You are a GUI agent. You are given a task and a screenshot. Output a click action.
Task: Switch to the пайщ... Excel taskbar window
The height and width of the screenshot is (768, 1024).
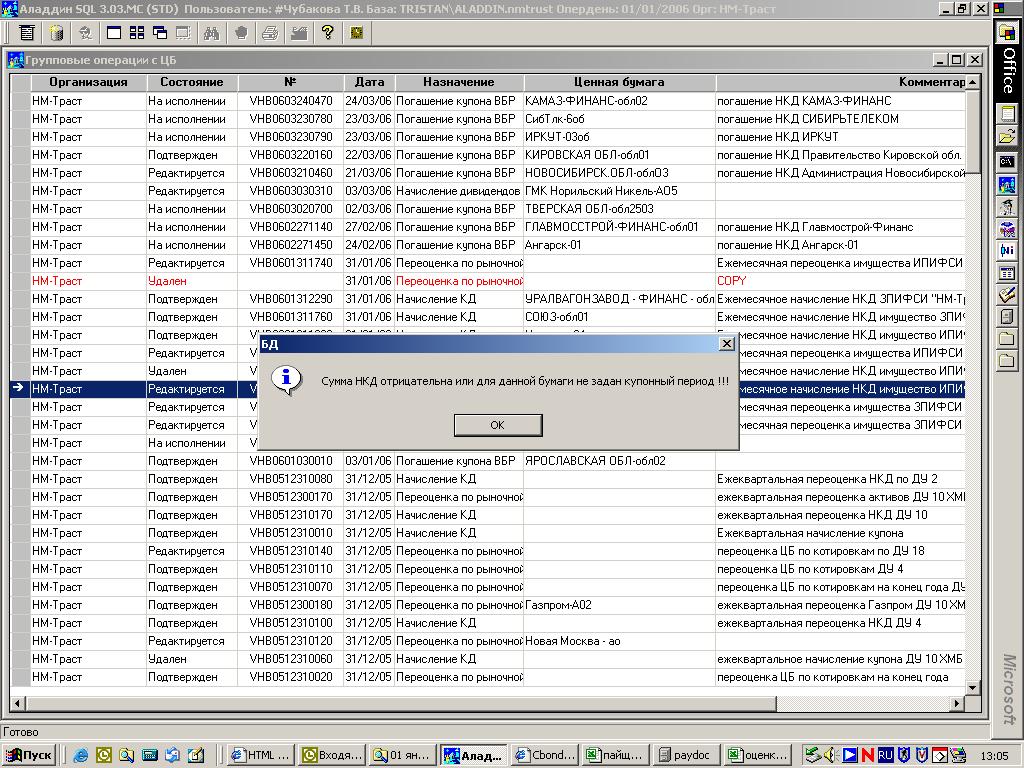tap(615, 756)
